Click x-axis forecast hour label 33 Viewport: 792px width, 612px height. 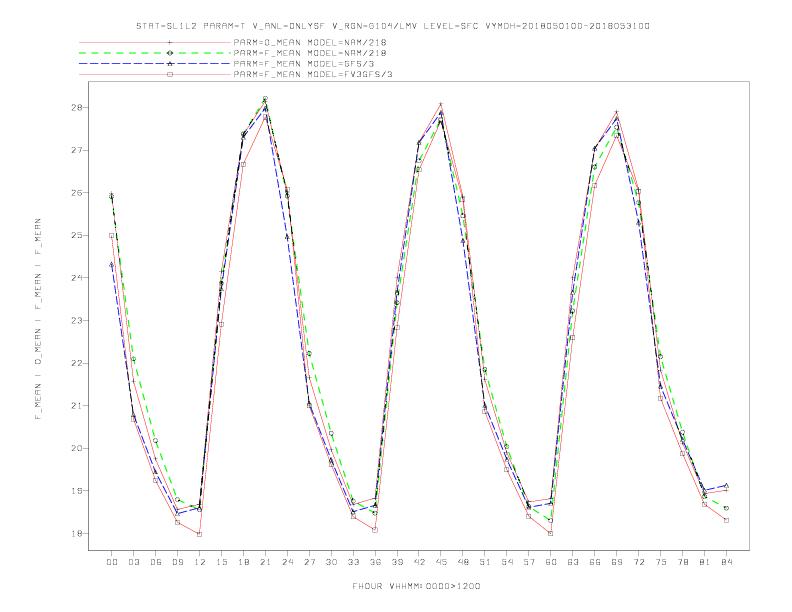coord(353,562)
